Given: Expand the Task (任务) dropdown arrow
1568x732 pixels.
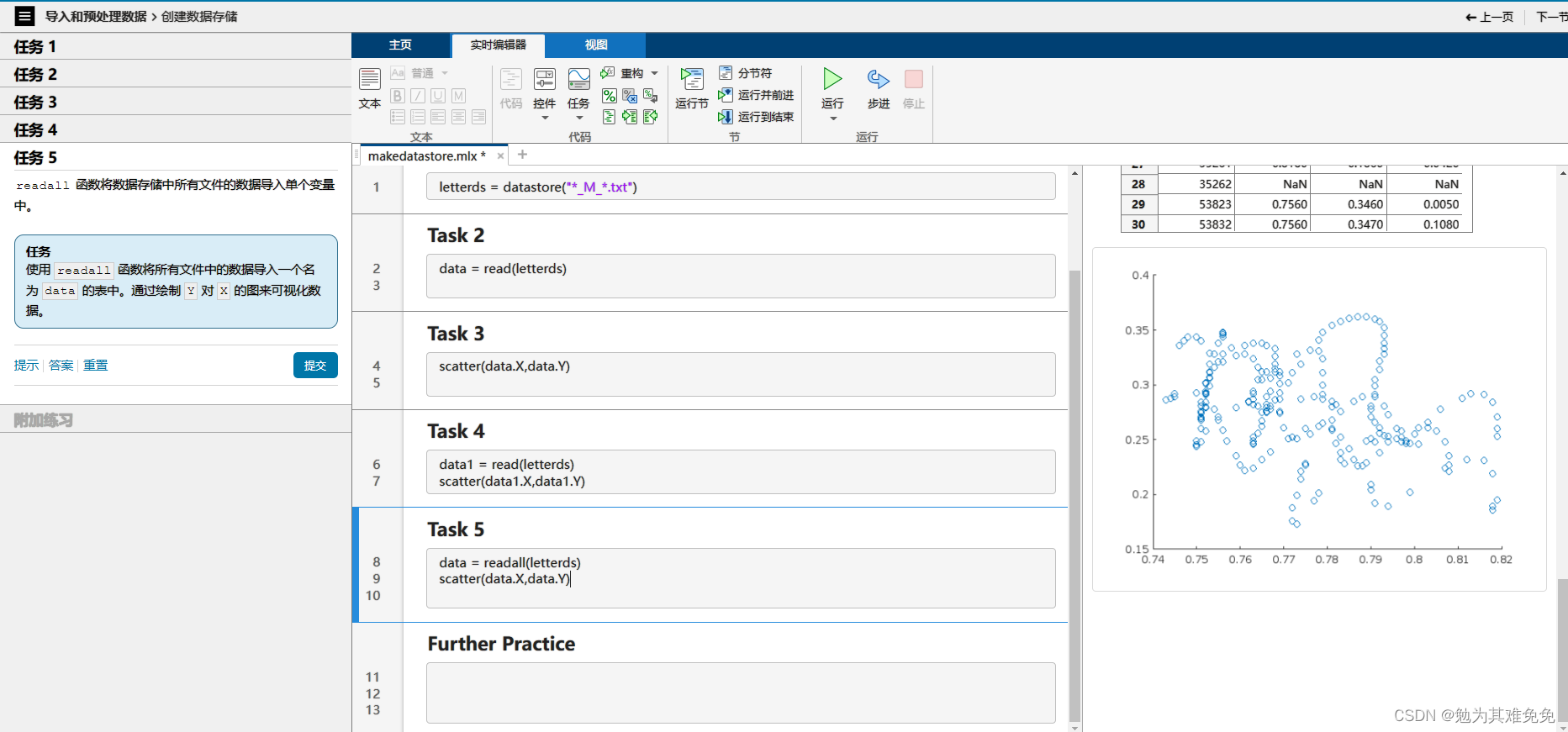Looking at the screenshot, I should click(578, 118).
